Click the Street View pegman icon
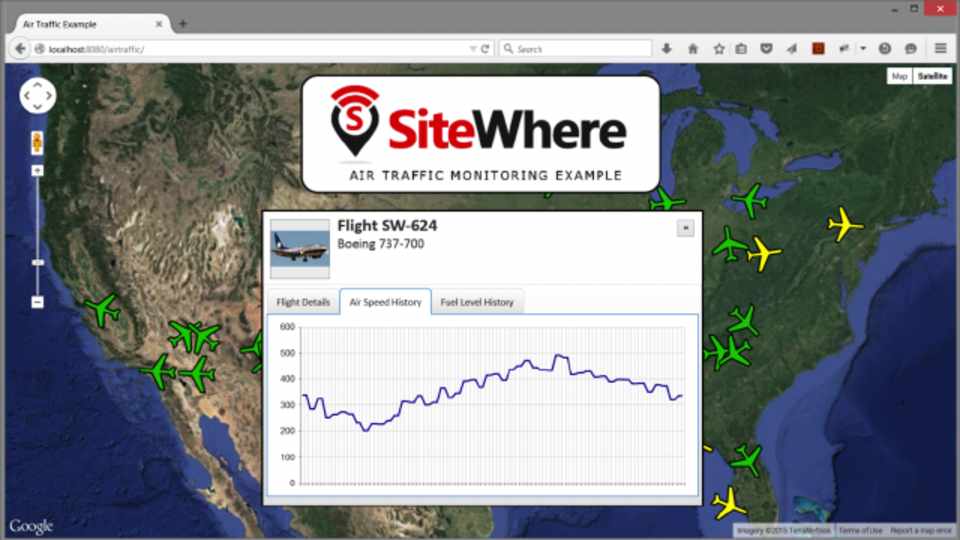Viewport: 960px width, 540px height. click(37, 142)
